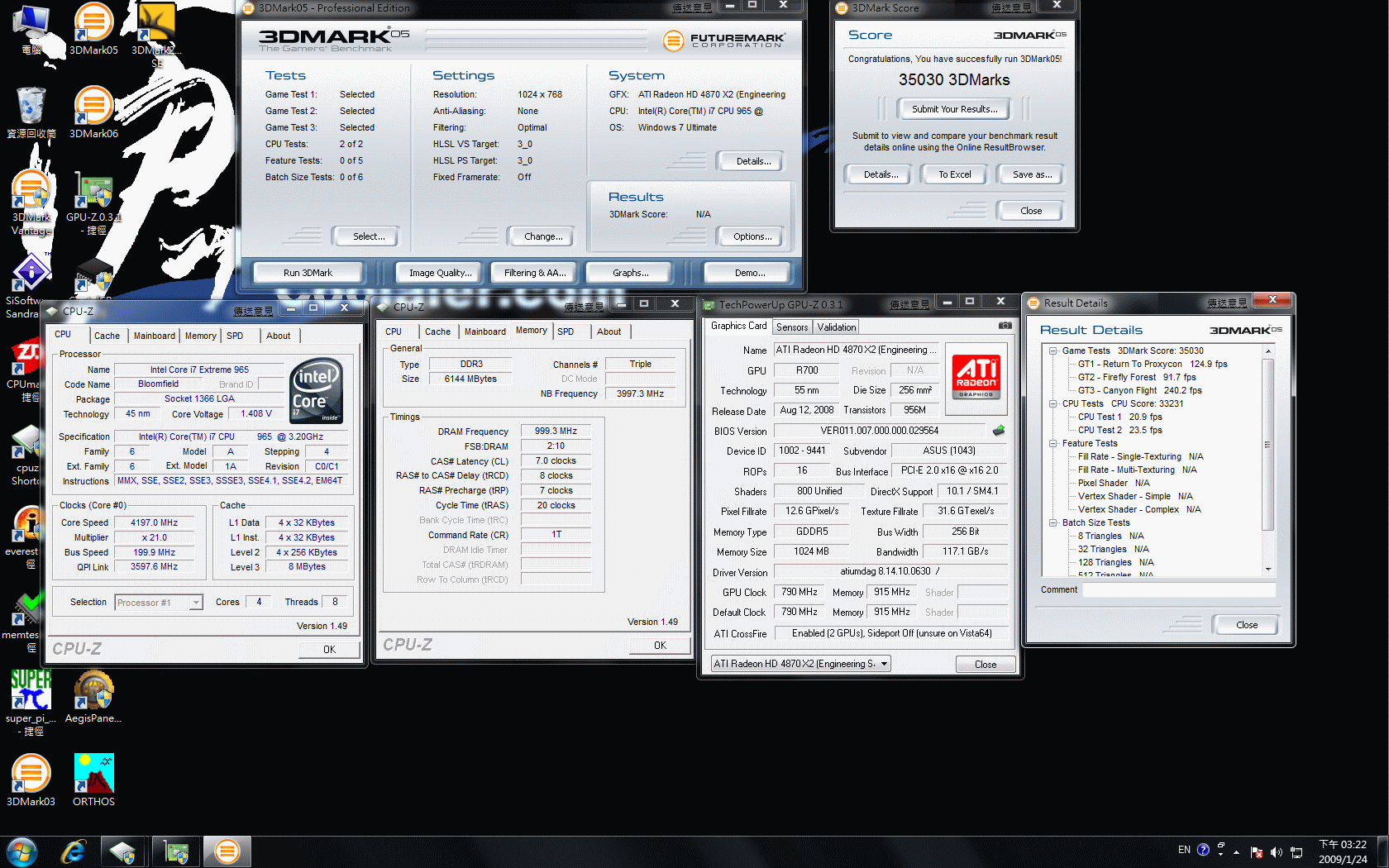Open the computer desktop icon
This screenshot has height=868, width=1389.
tap(31, 28)
